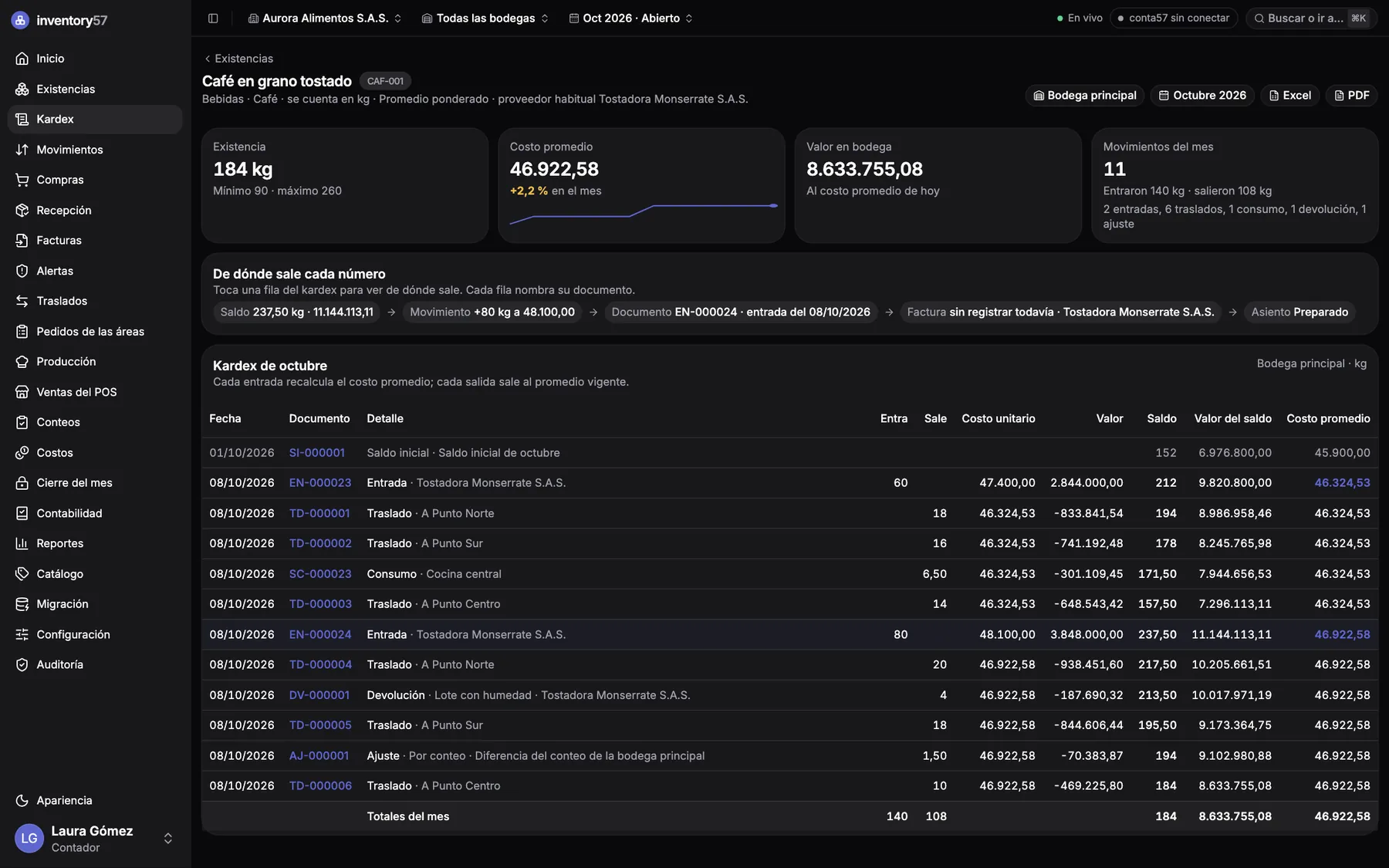
Task: Click the Compras cart icon
Action: click(22, 180)
